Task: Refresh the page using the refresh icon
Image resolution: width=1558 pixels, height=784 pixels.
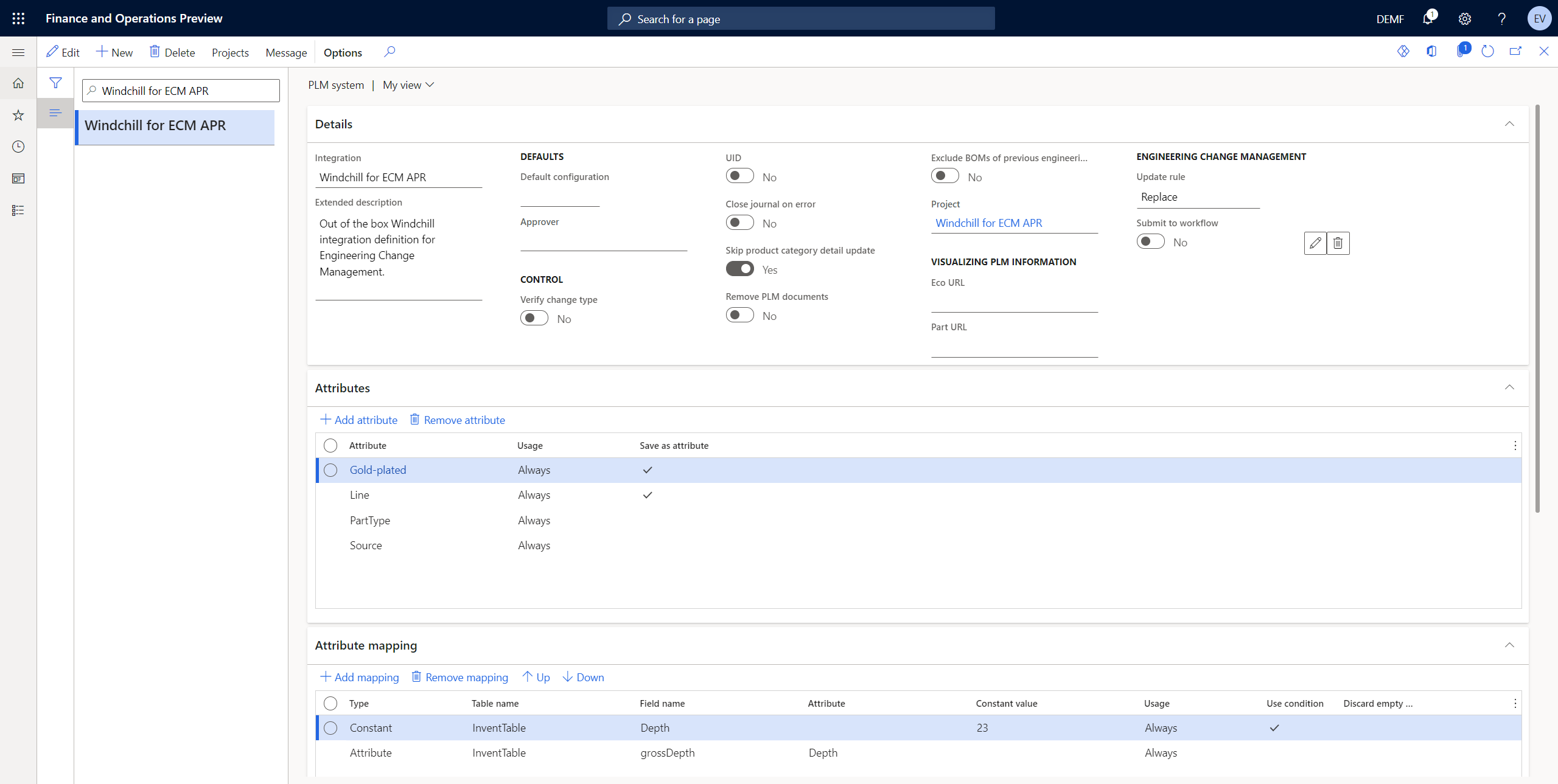Action: click(1488, 51)
